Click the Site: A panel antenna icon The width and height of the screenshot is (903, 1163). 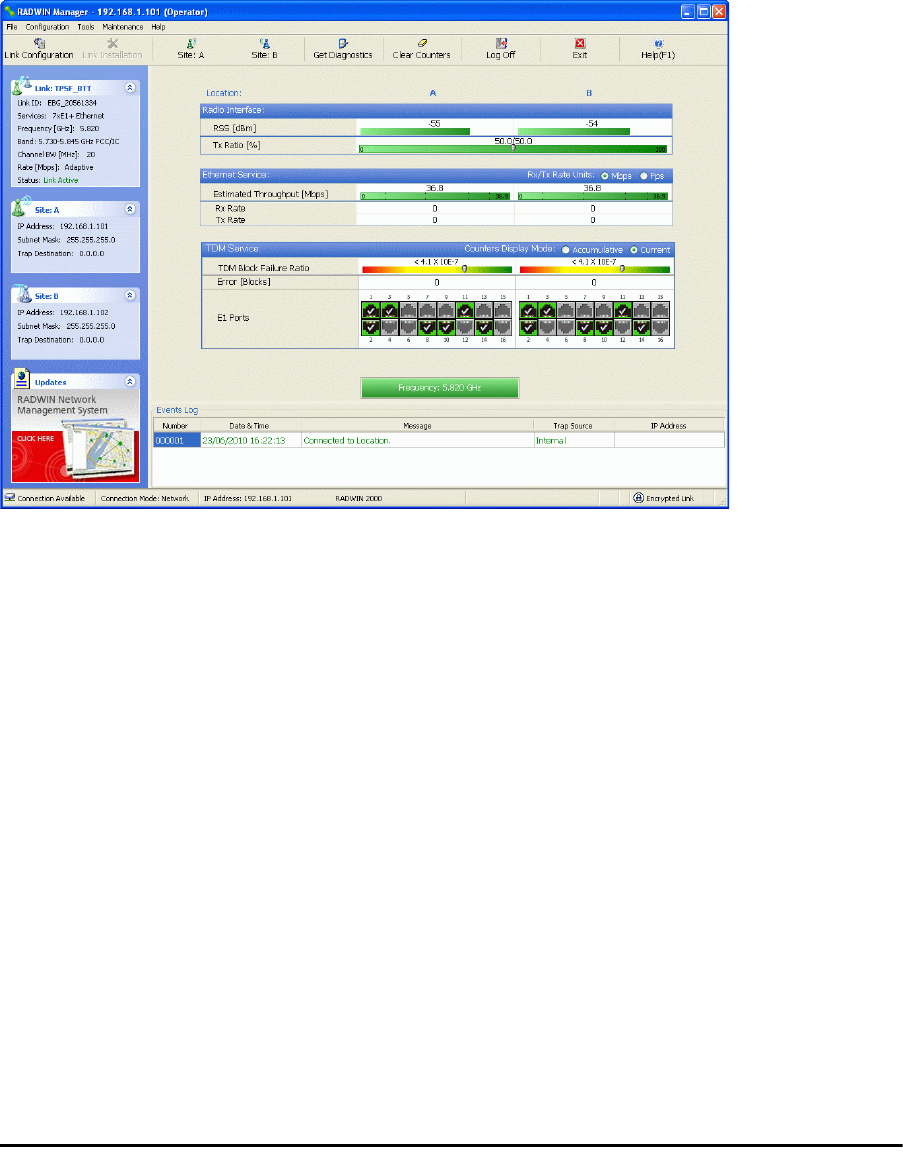21,207
